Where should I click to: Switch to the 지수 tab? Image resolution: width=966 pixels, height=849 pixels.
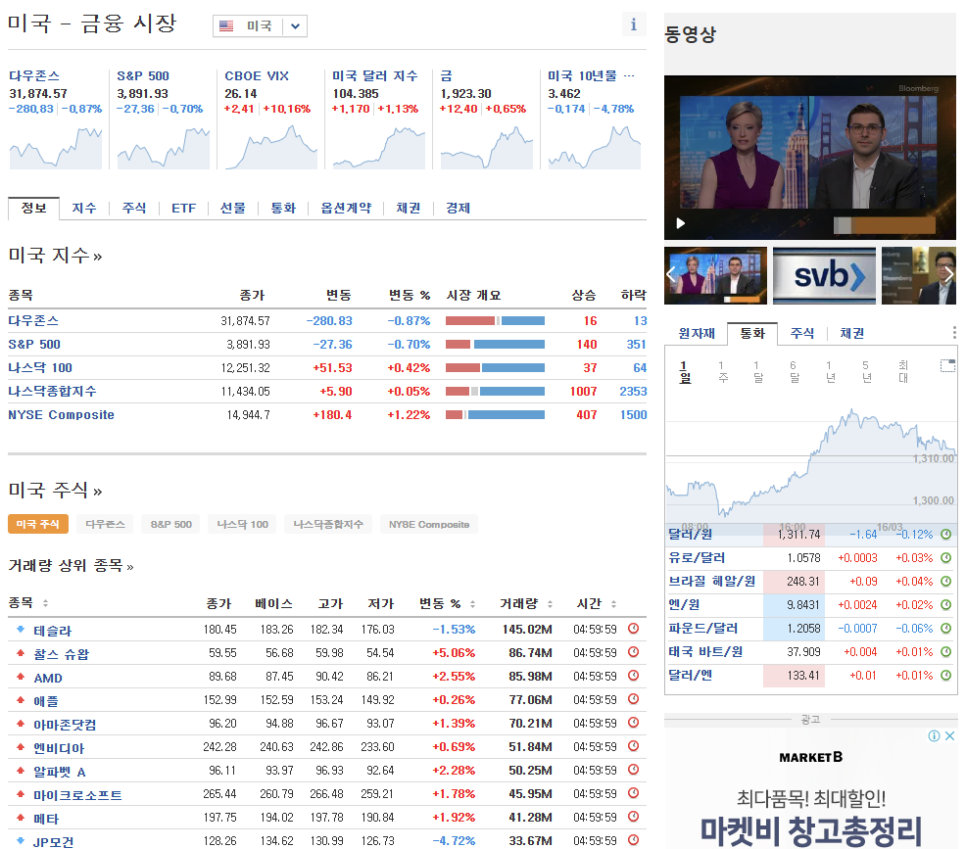[x=84, y=208]
